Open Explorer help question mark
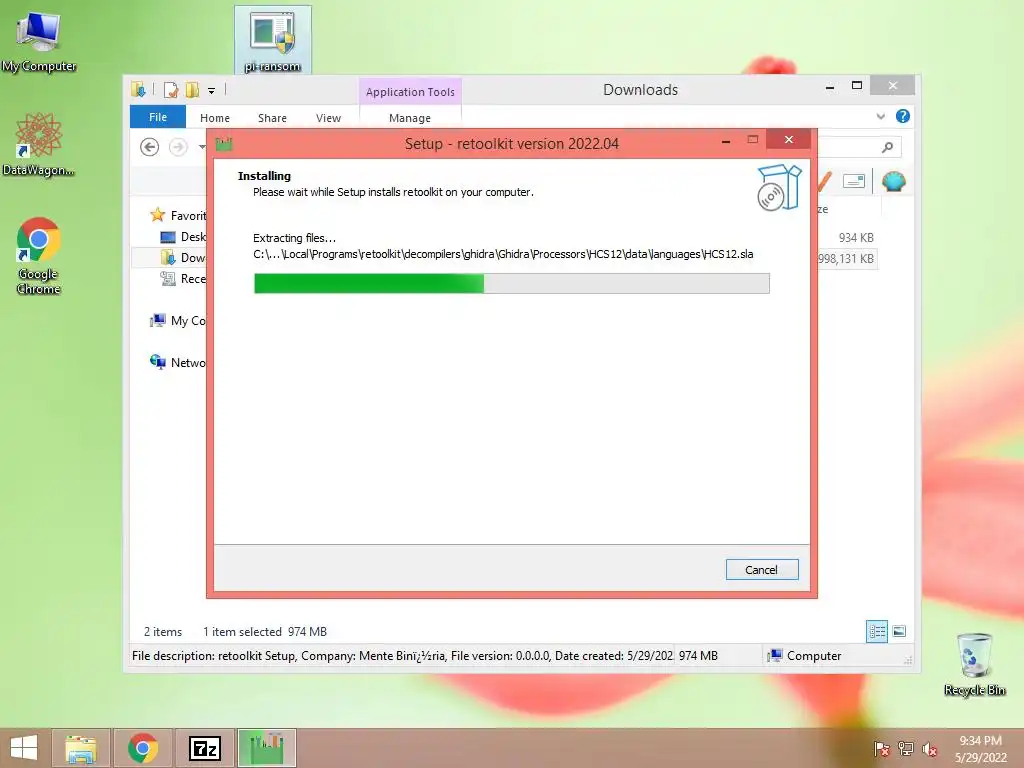The height and width of the screenshot is (768, 1024). pyautogui.click(x=903, y=116)
